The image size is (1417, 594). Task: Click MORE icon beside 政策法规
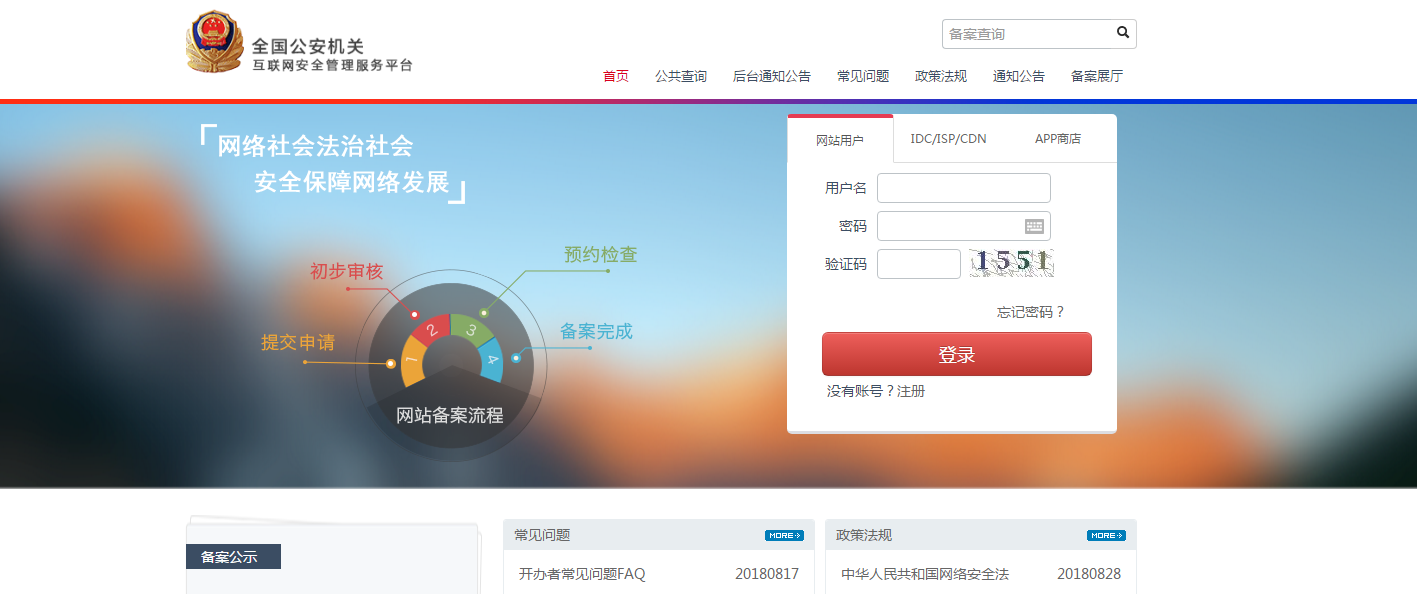click(1106, 535)
